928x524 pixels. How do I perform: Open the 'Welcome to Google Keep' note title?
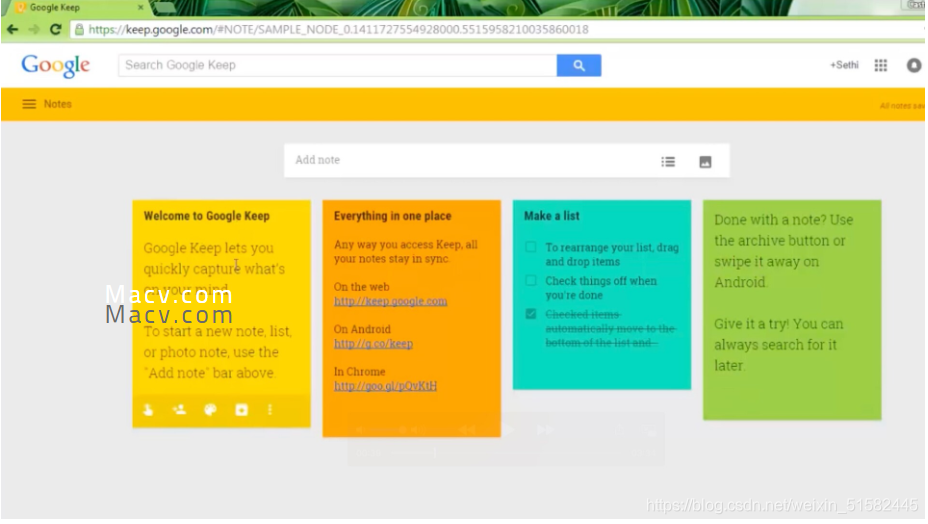click(x=207, y=216)
